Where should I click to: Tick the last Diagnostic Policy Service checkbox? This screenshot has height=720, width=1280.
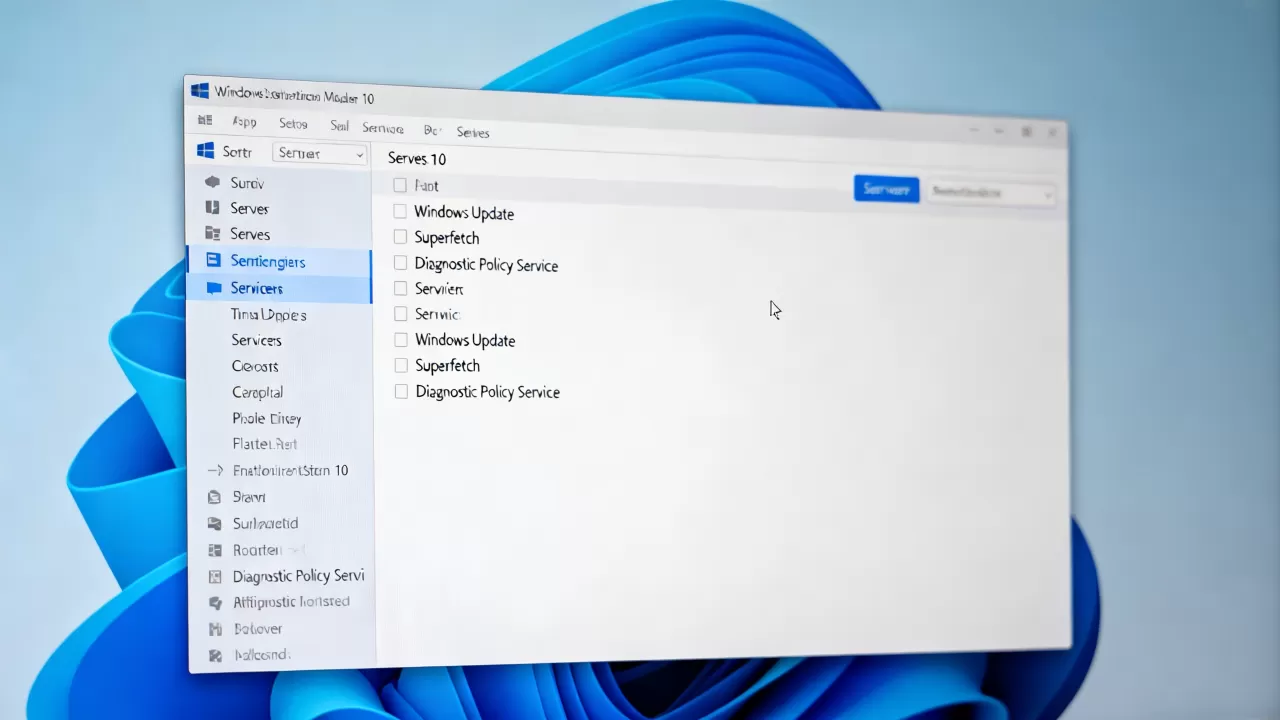click(x=401, y=392)
